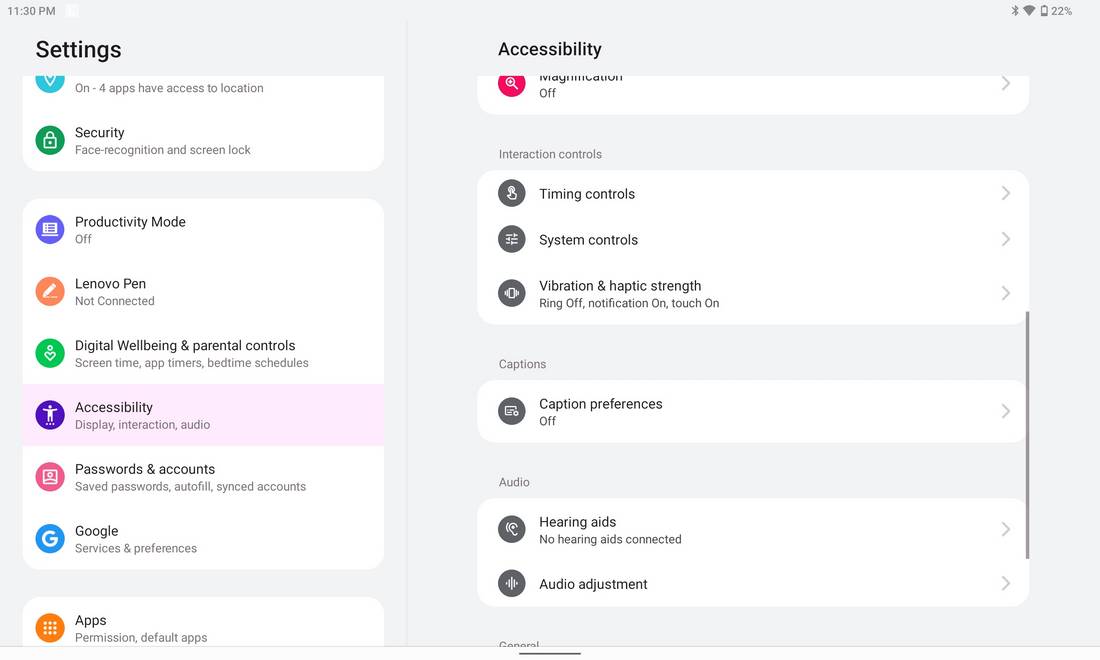
Task: Open Hearing aids settings entry
Action: tap(753, 530)
